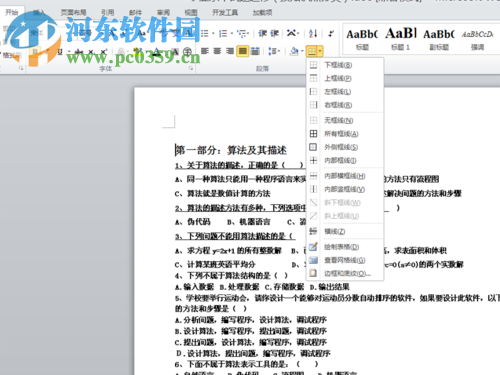Click line 6、下面不属于算法表示工具的是

(246, 364)
